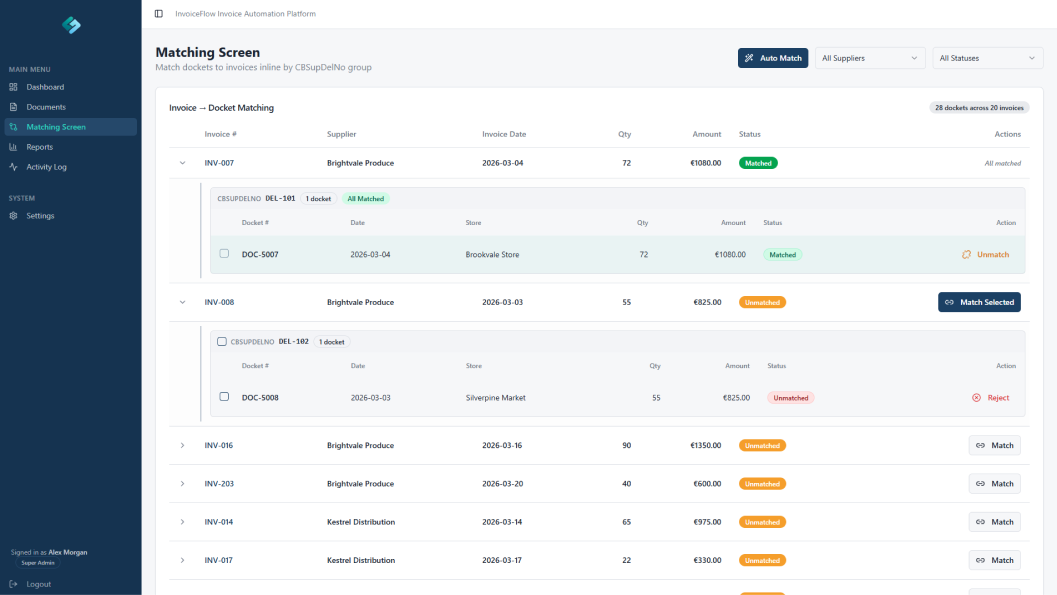
Task: Click the Invoice # column header
Action: pos(220,134)
